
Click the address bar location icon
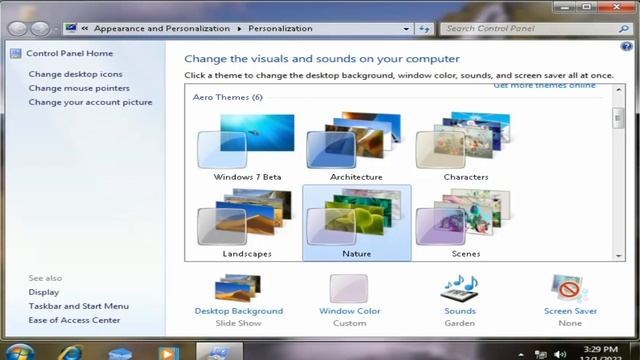pos(71,28)
